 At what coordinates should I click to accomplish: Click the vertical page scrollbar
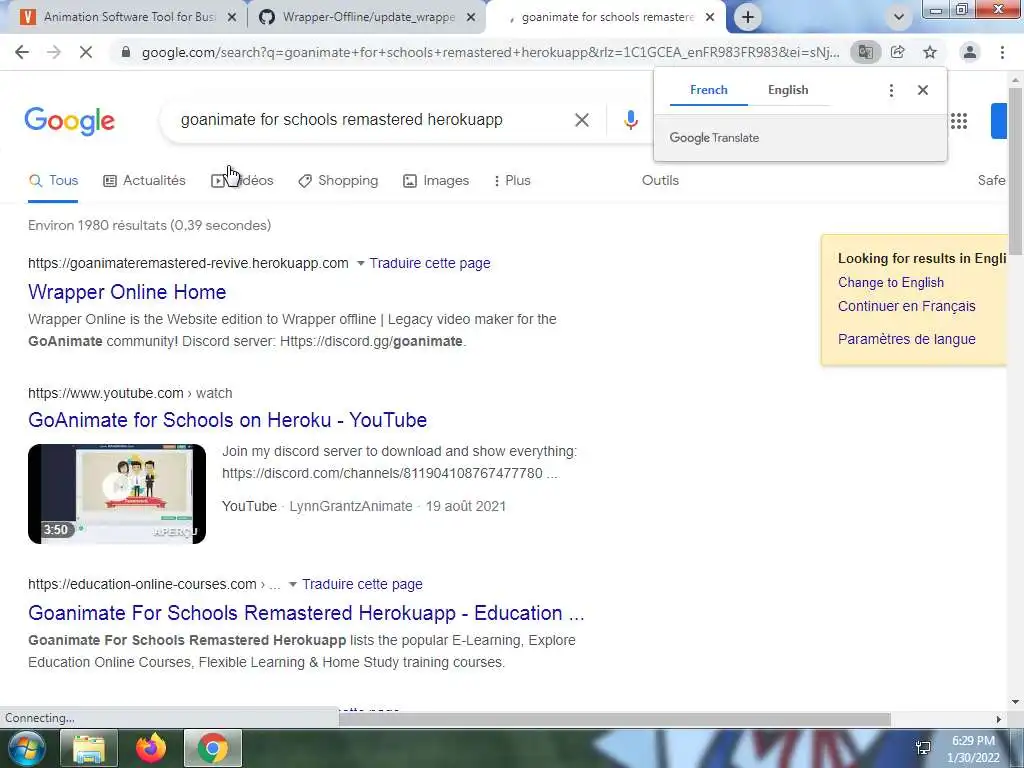(1015, 170)
